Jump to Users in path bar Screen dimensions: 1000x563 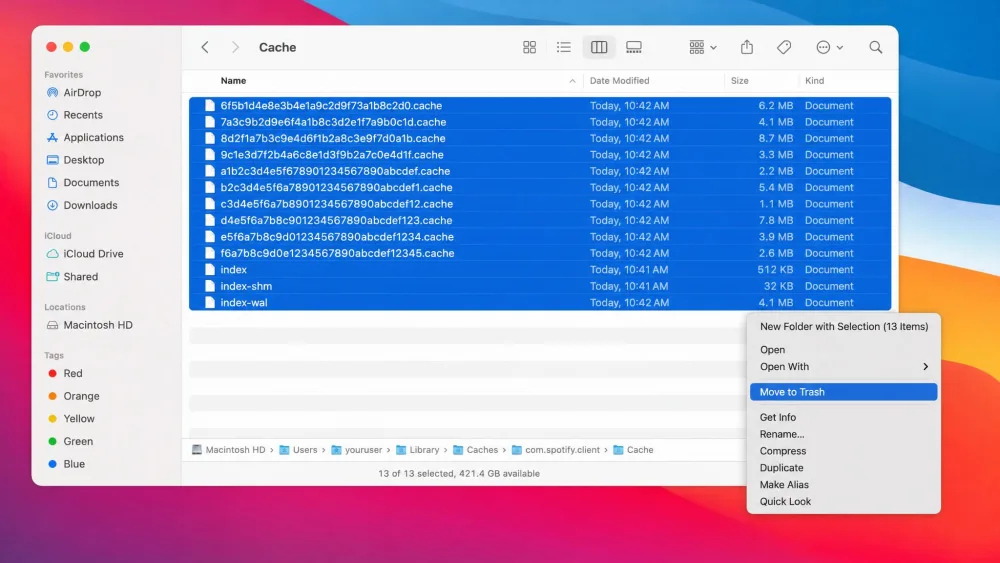point(298,450)
